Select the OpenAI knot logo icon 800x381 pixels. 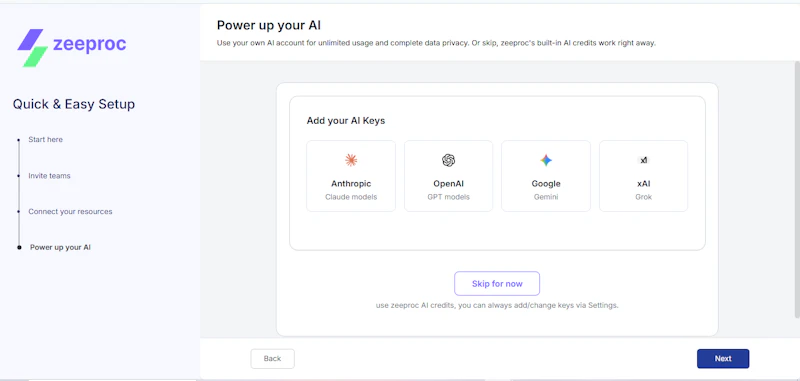448,160
